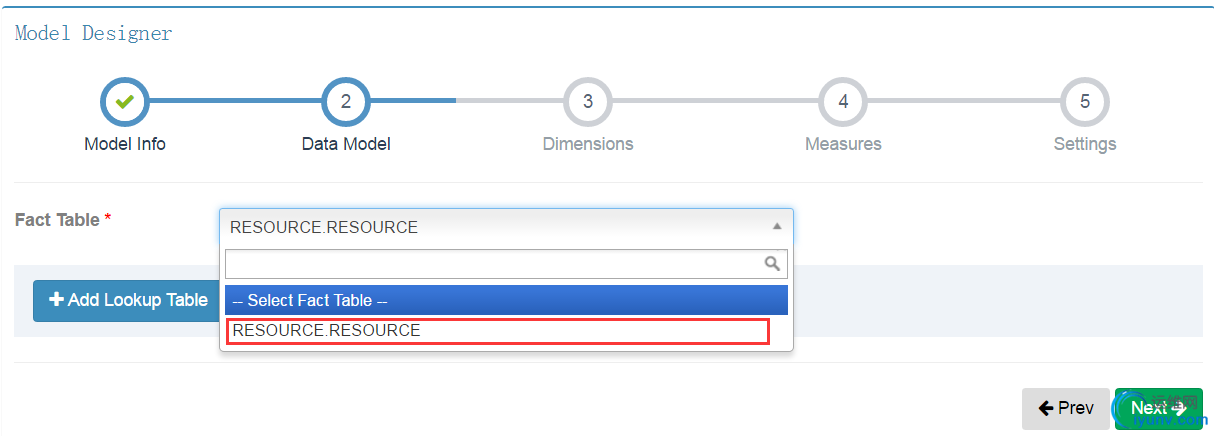Viewport: 1214px width, 436px height.
Task: Click the Measures step label
Action: click(843, 144)
